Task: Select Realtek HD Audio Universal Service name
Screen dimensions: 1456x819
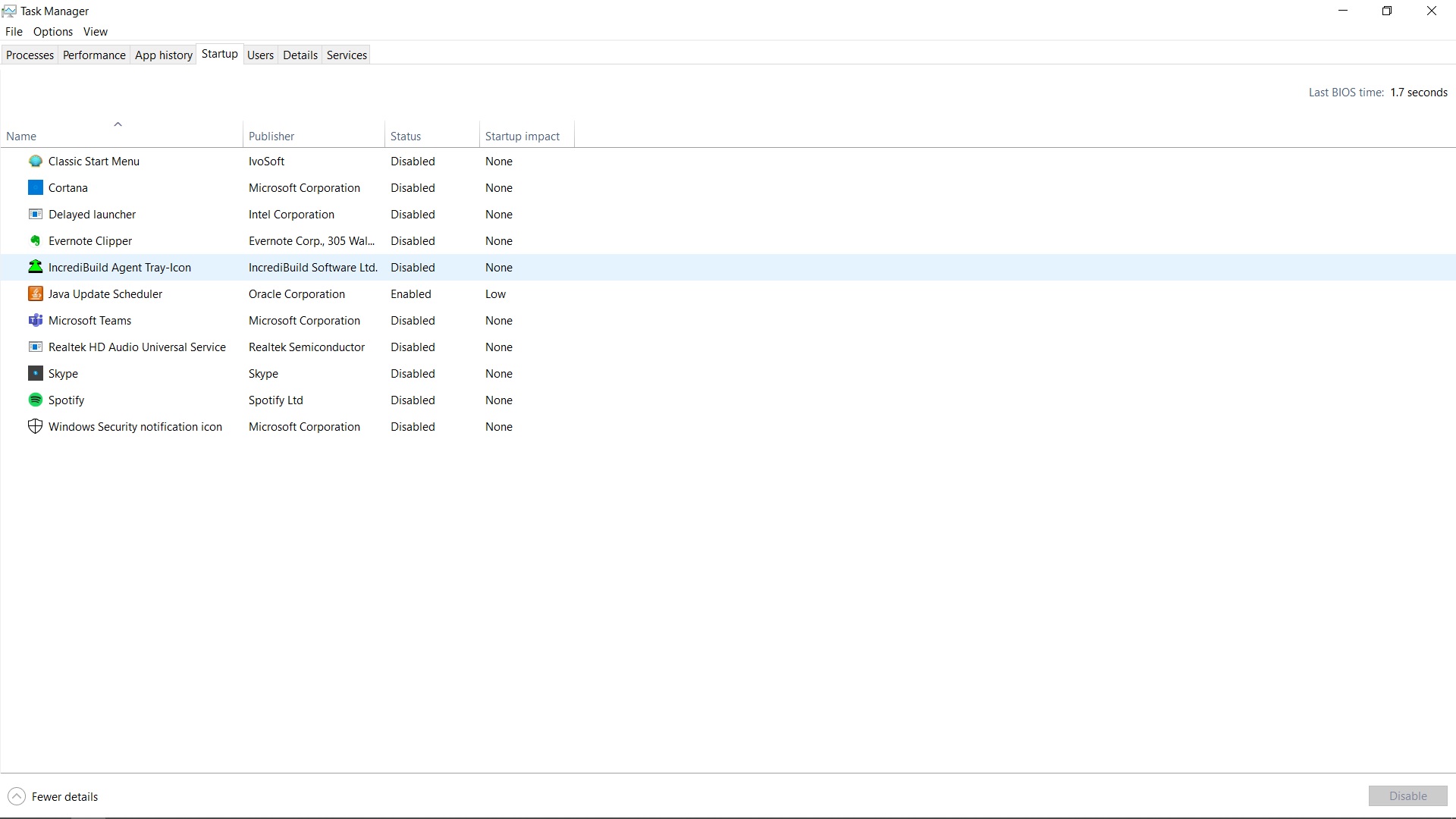Action: point(137,347)
